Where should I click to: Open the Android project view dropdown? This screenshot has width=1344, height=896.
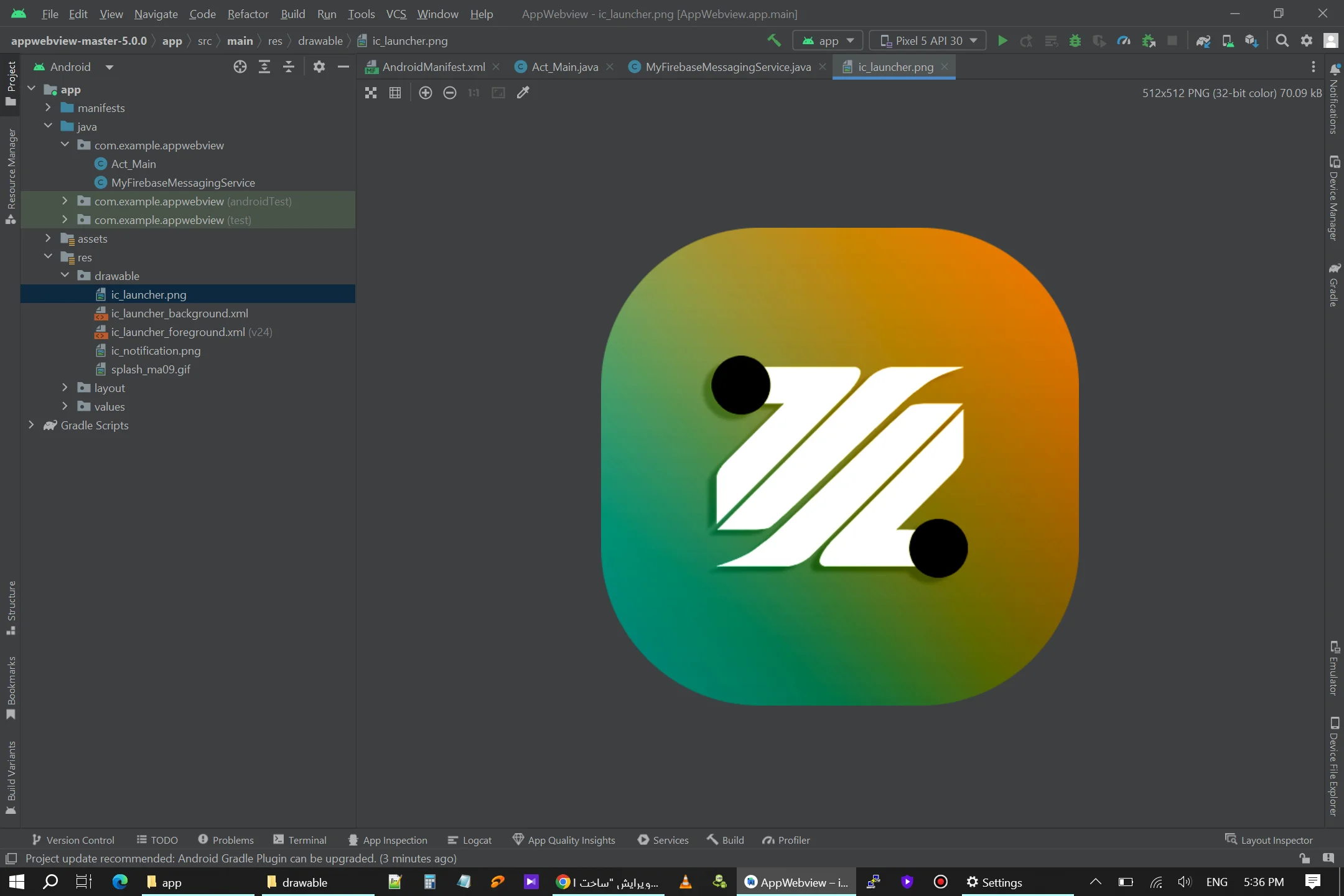[x=73, y=67]
